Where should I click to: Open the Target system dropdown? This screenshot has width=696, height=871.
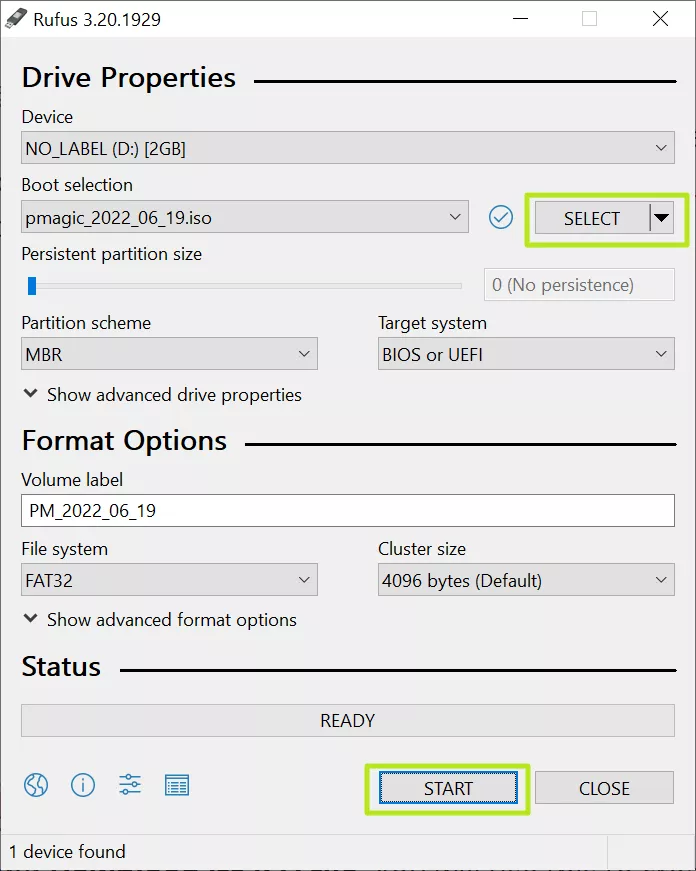[526, 354]
